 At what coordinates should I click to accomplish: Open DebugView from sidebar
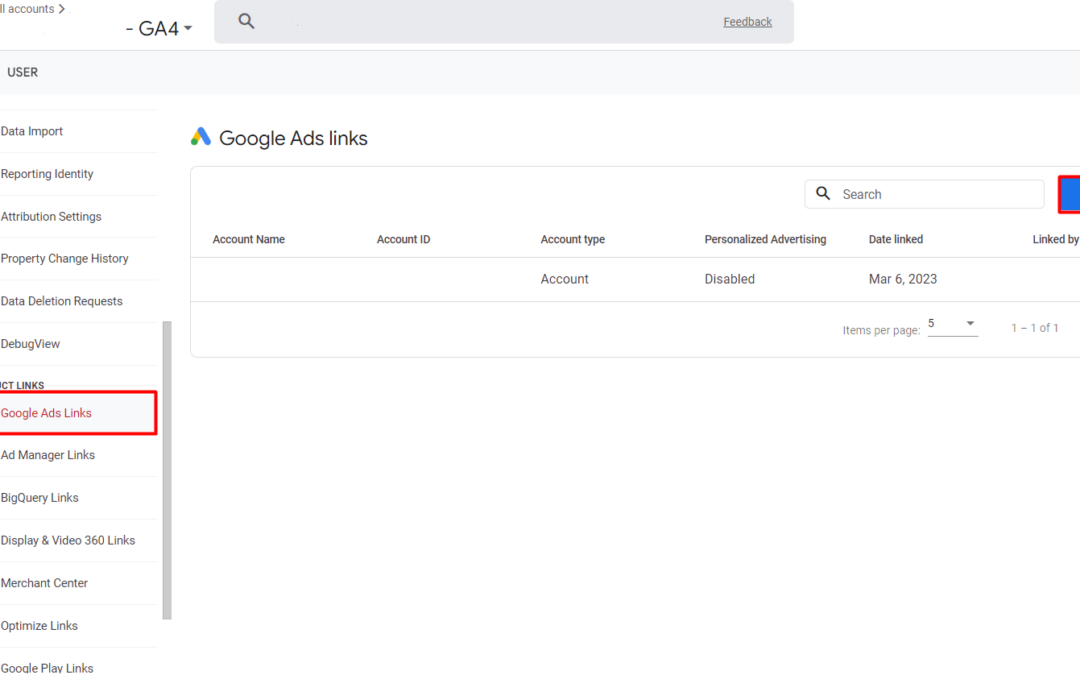(31, 344)
